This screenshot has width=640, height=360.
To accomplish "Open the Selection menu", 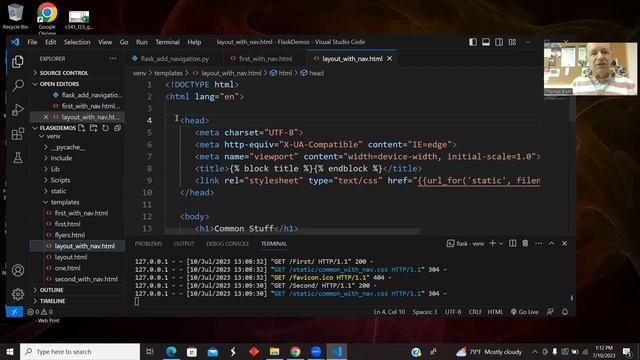I will [77, 42].
